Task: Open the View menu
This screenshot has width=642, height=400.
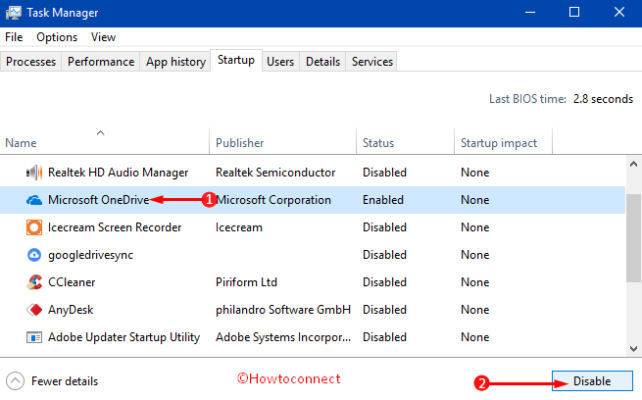Action: click(x=103, y=37)
